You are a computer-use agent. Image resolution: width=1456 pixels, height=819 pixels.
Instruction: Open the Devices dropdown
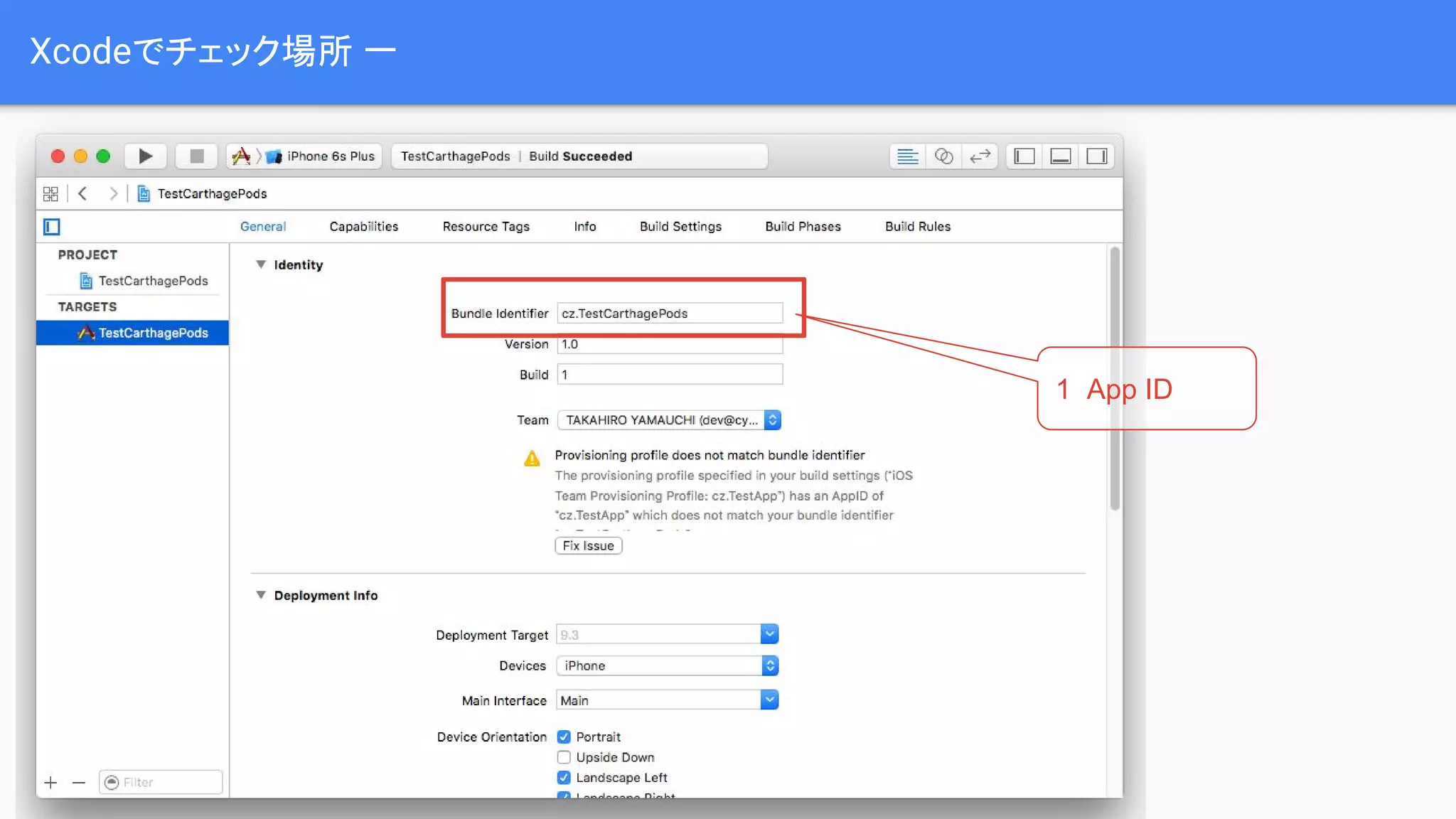click(x=667, y=665)
